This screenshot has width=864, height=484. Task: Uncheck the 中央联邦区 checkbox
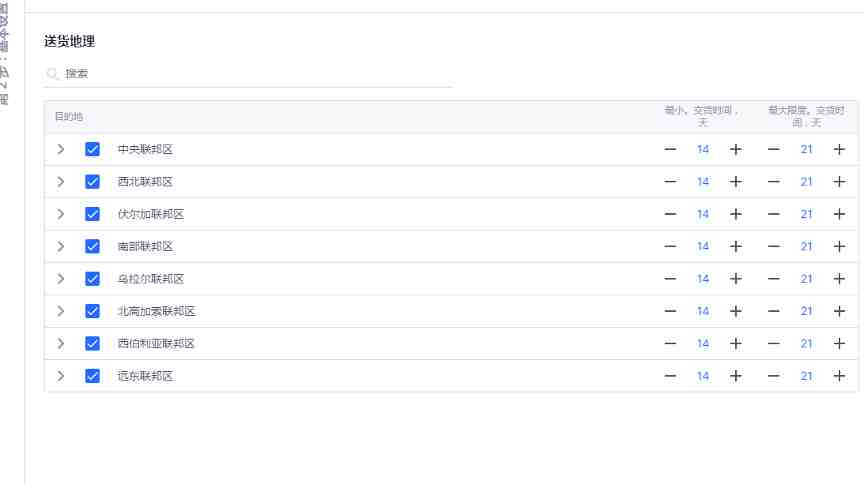point(92,149)
